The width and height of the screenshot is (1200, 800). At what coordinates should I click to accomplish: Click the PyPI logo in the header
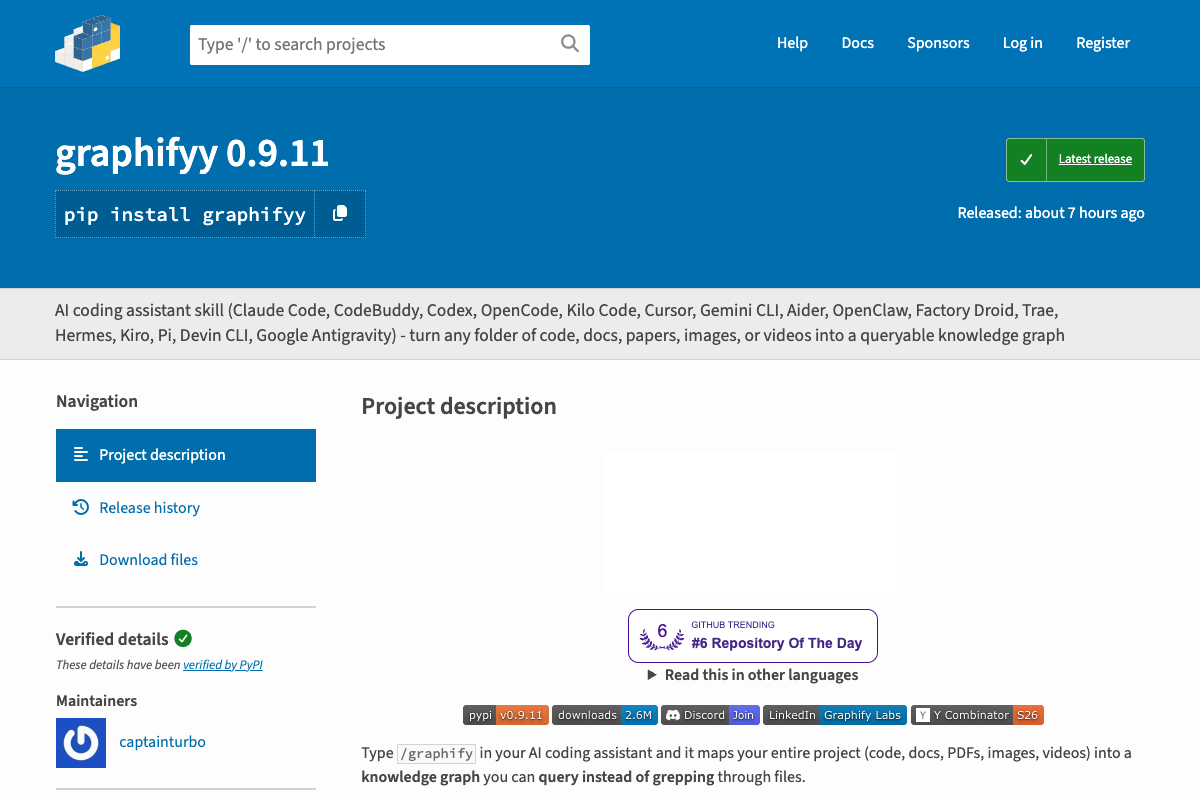click(89, 43)
